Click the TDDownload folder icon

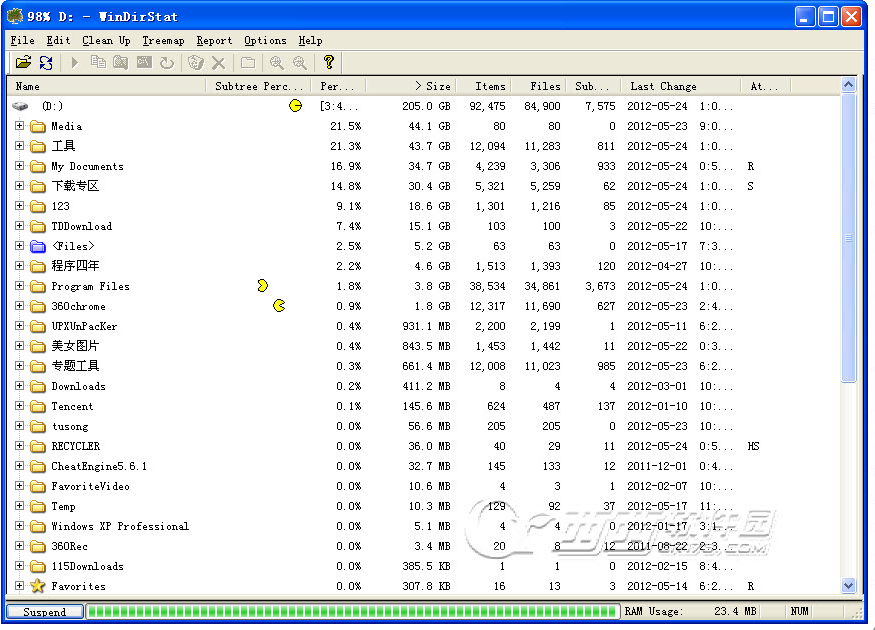[x=38, y=226]
